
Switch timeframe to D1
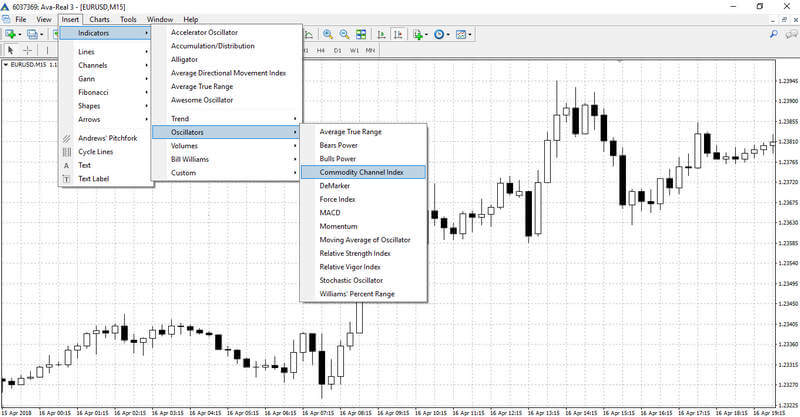pos(337,51)
